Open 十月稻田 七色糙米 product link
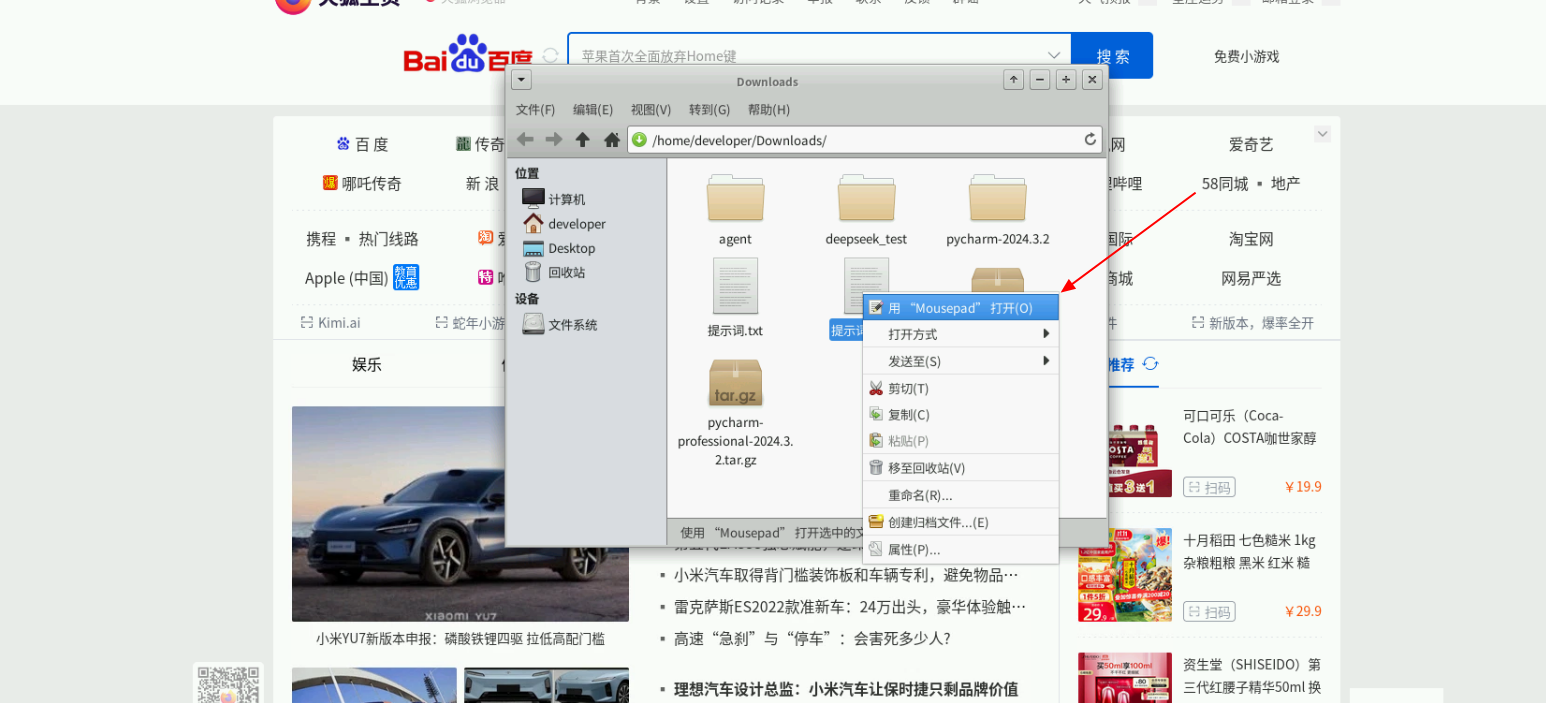1546x703 pixels. (x=1250, y=551)
